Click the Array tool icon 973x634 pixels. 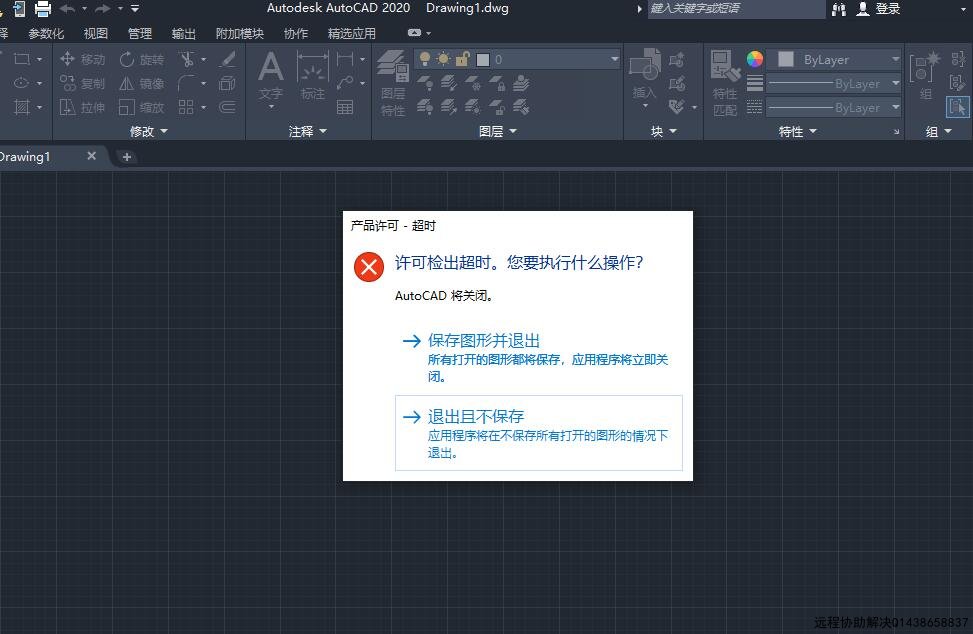[186, 107]
